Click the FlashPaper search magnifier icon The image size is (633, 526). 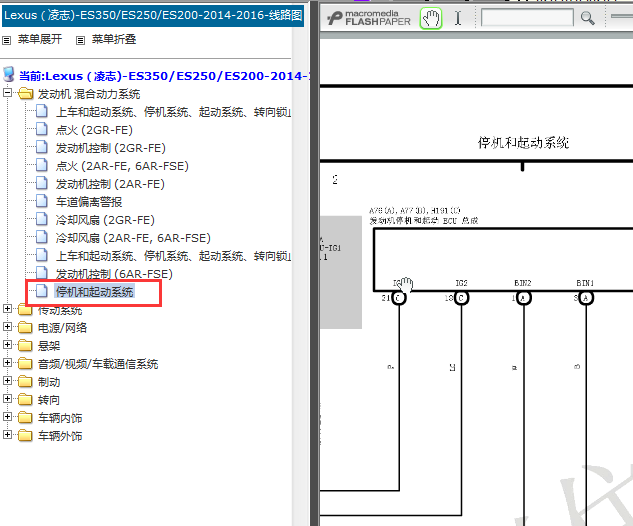pyautogui.click(x=587, y=18)
